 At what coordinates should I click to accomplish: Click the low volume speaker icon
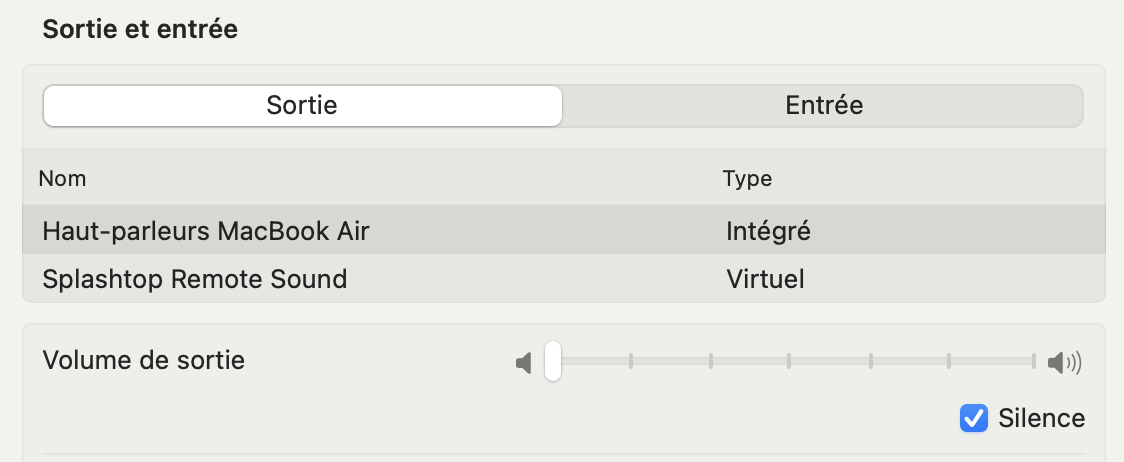point(524,363)
